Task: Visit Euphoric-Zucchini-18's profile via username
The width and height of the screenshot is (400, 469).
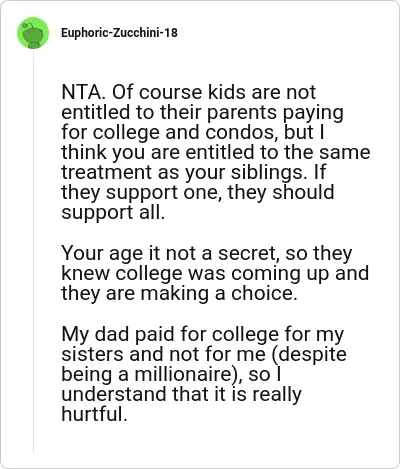Action: point(119,33)
